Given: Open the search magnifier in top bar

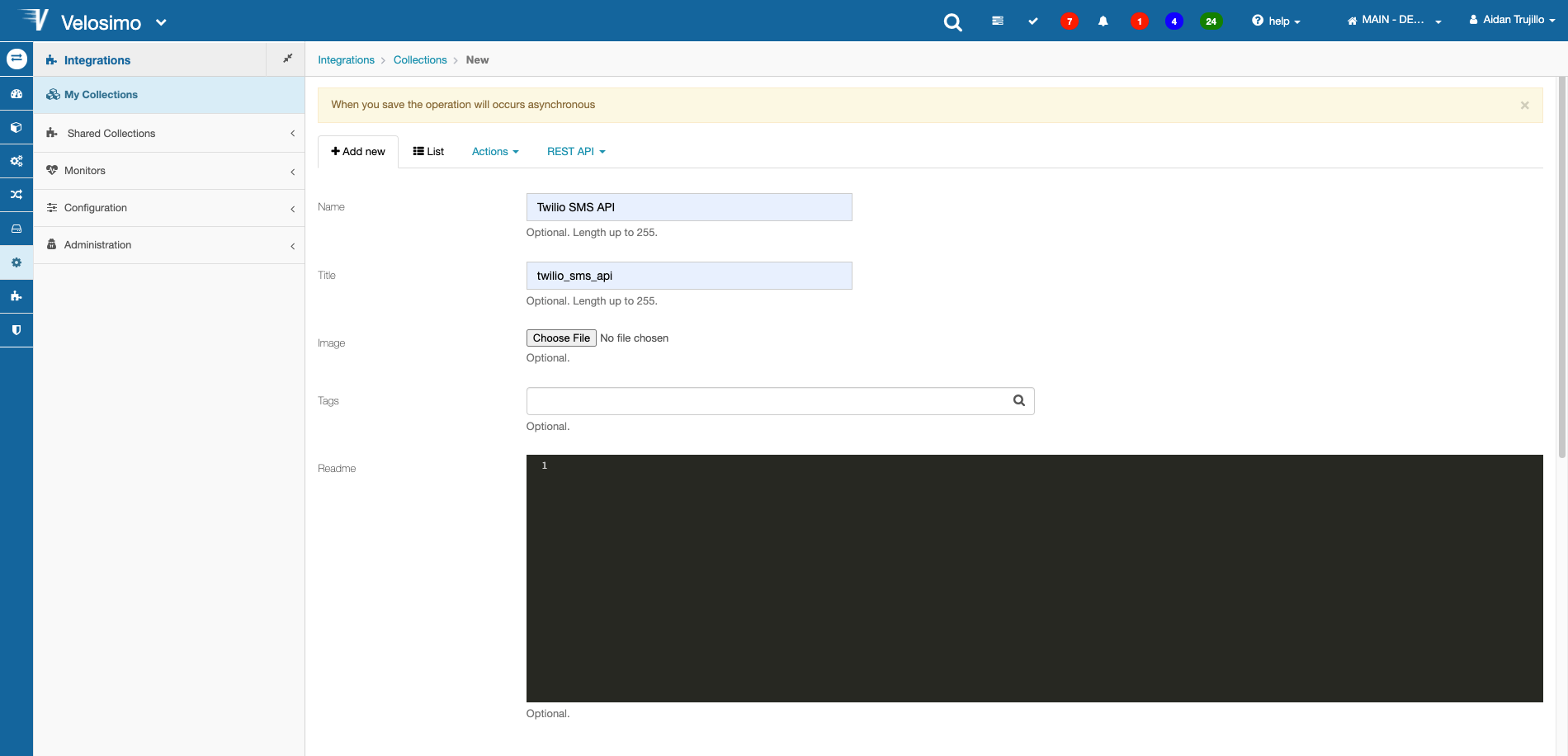Looking at the screenshot, I should (x=952, y=22).
